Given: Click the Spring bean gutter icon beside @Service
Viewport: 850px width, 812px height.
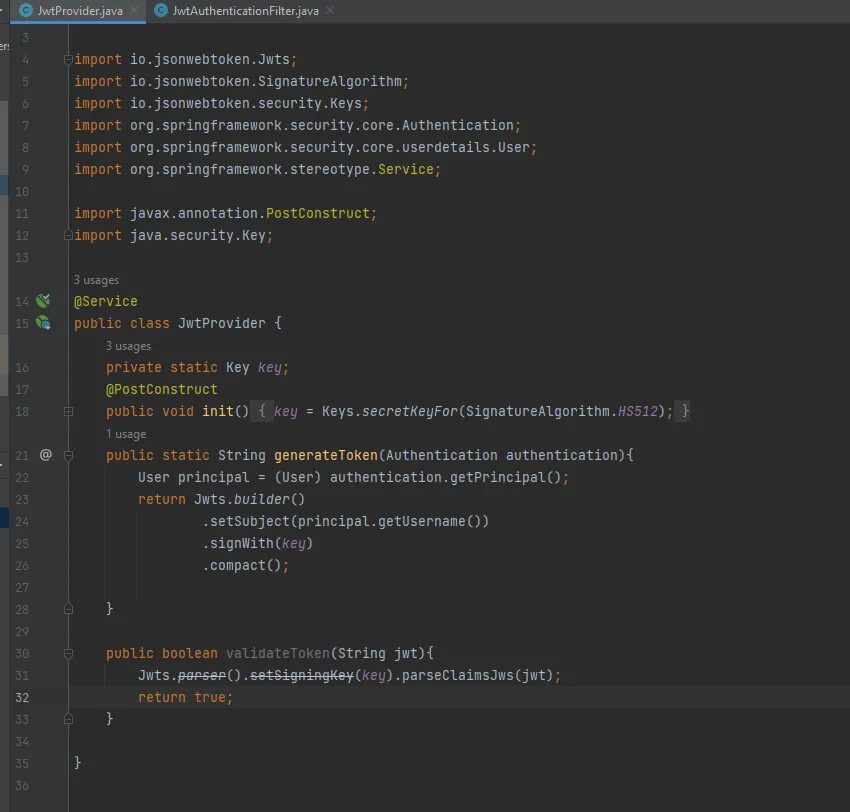Looking at the screenshot, I should (x=43, y=301).
